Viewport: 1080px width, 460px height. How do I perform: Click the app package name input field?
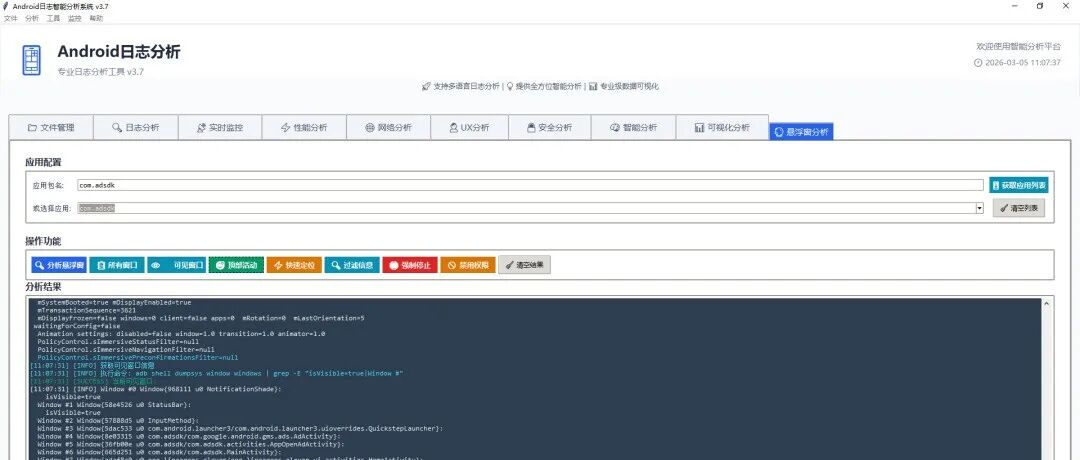pyautogui.click(x=530, y=185)
